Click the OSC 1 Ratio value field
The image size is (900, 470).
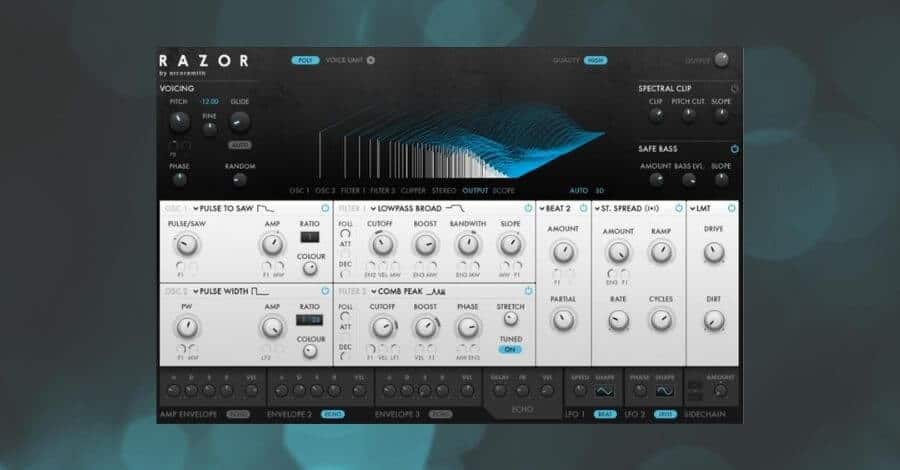point(309,236)
